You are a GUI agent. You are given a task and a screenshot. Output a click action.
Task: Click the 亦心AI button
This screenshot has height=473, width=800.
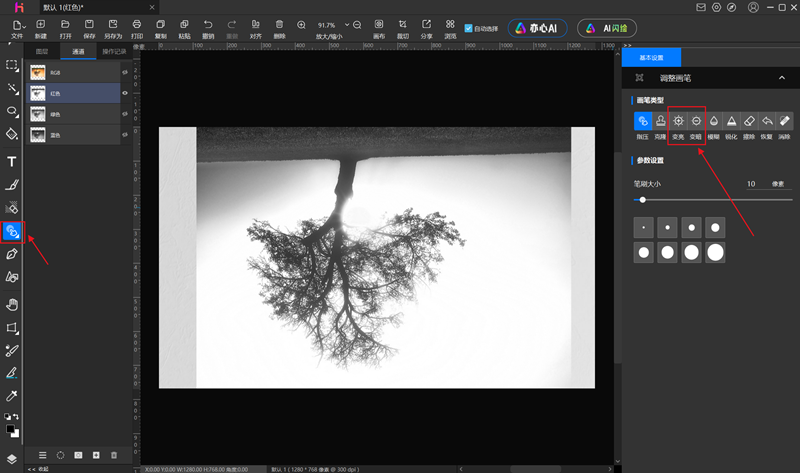539,28
